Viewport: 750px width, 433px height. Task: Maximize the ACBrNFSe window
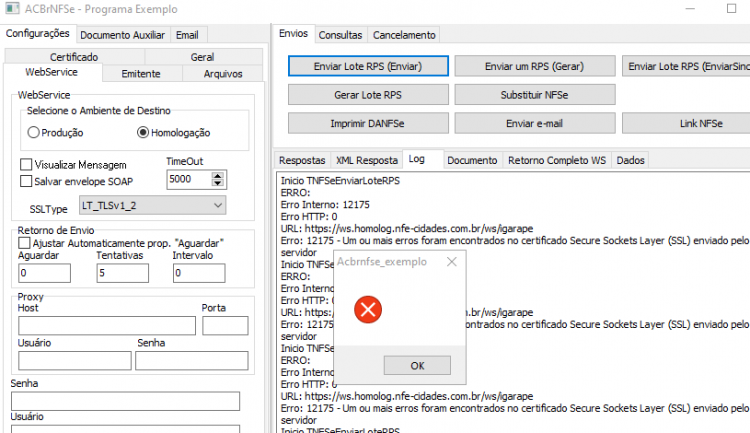(731, 9)
